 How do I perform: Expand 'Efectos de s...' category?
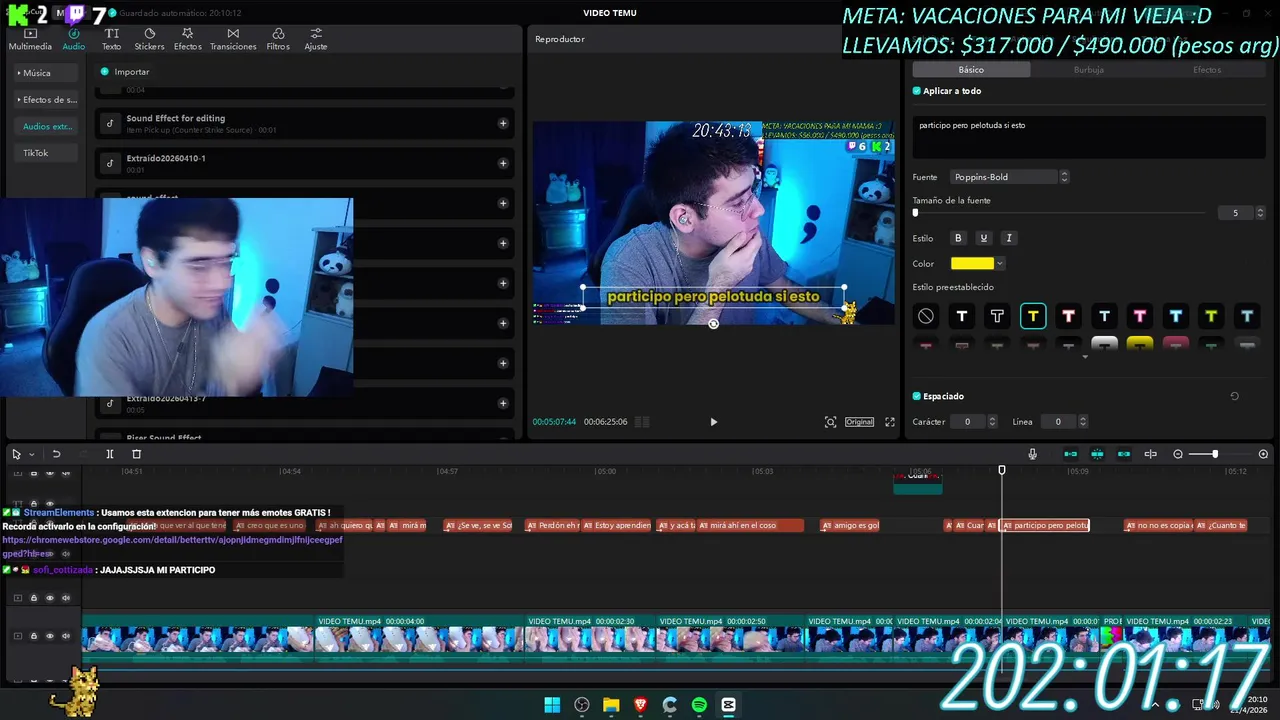pyautogui.click(x=46, y=100)
